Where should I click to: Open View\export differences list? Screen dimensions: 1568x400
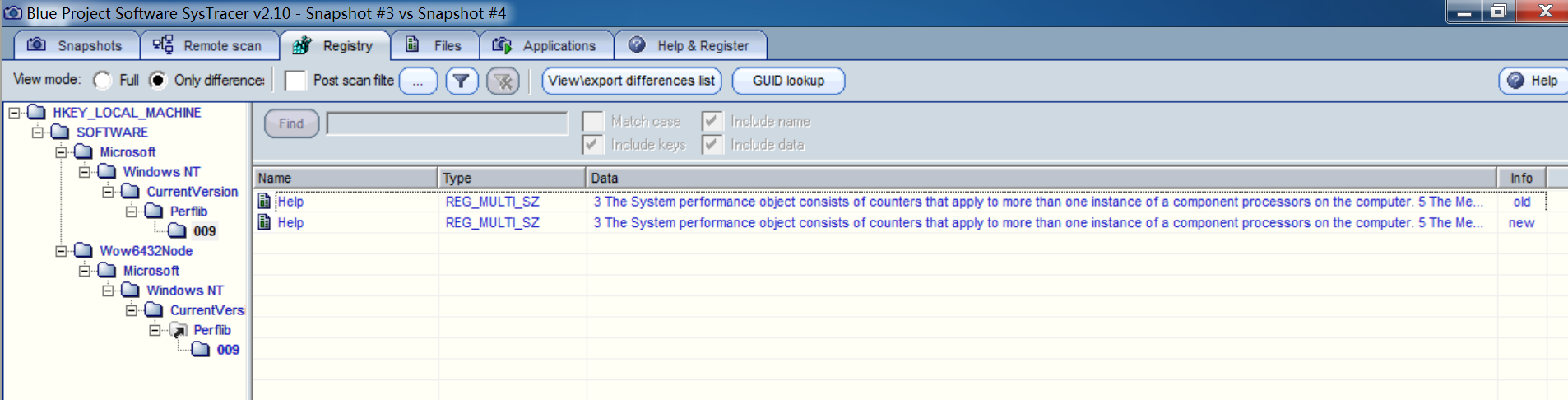pos(631,81)
